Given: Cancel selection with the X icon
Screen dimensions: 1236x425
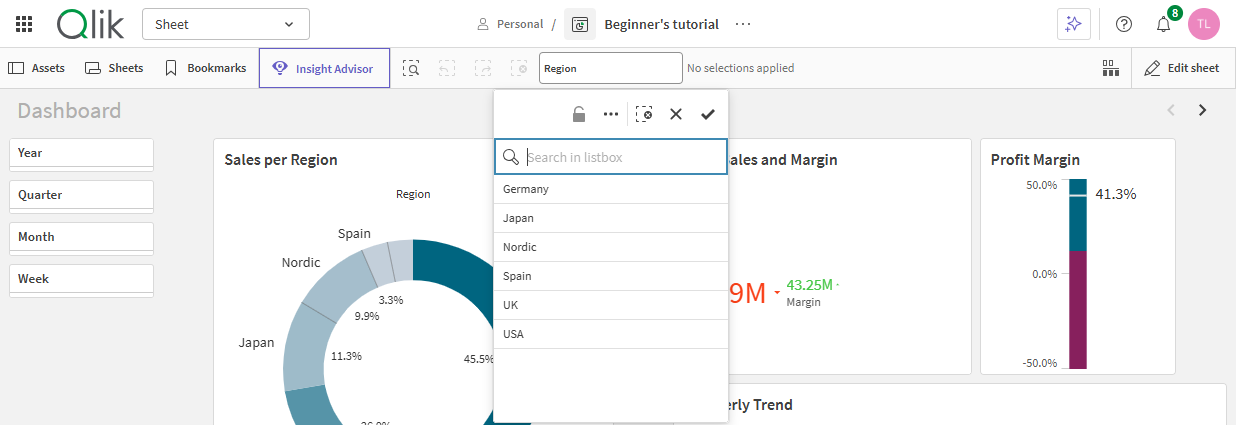Looking at the screenshot, I should tap(676, 114).
